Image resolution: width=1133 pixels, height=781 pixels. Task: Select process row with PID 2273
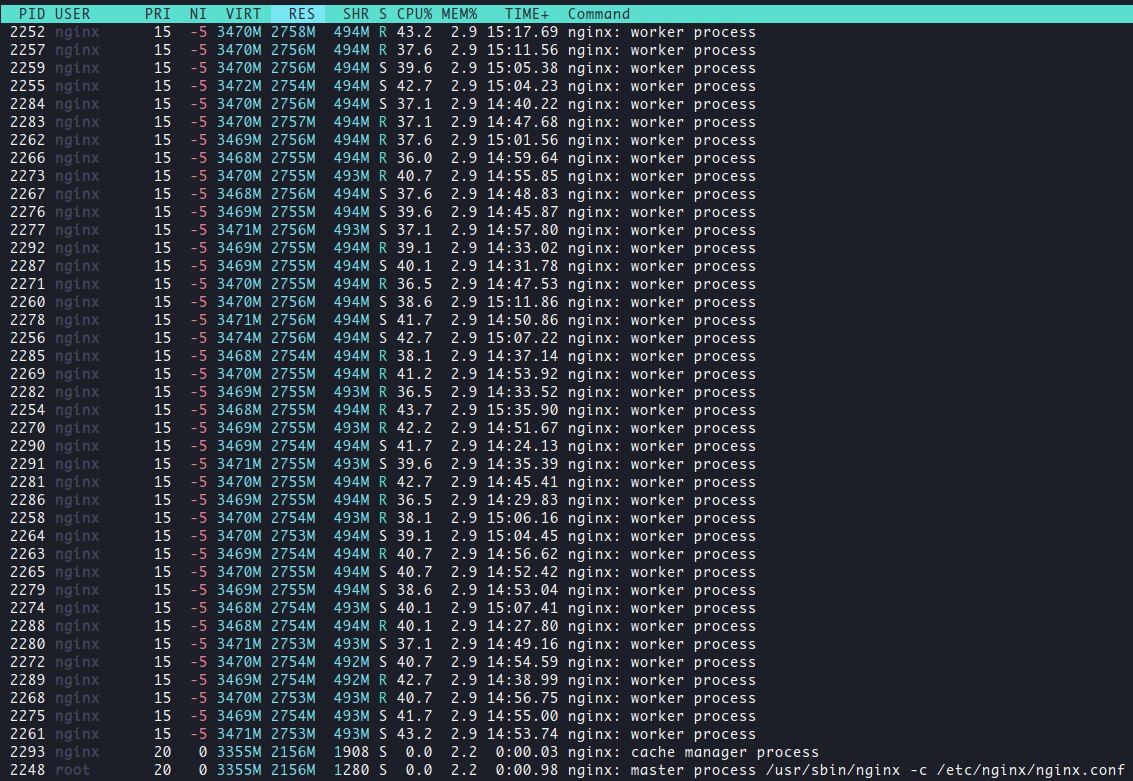point(566,176)
